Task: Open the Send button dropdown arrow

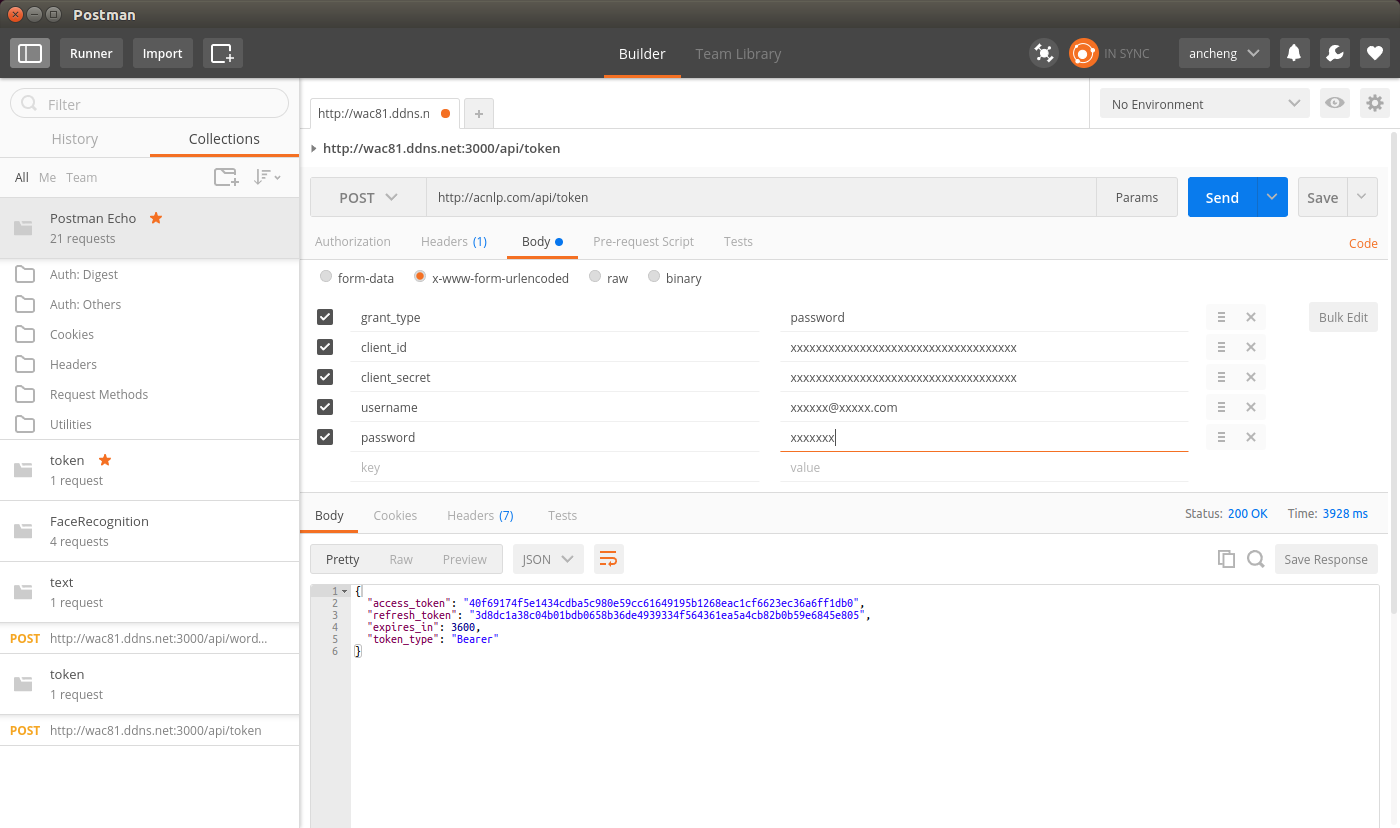Action: pos(1271,197)
